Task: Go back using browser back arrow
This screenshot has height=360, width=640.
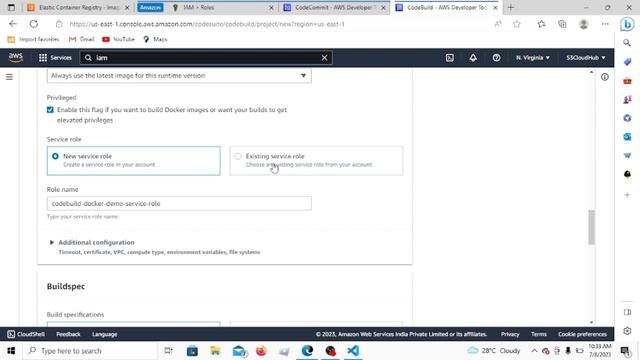Action: 13,24
